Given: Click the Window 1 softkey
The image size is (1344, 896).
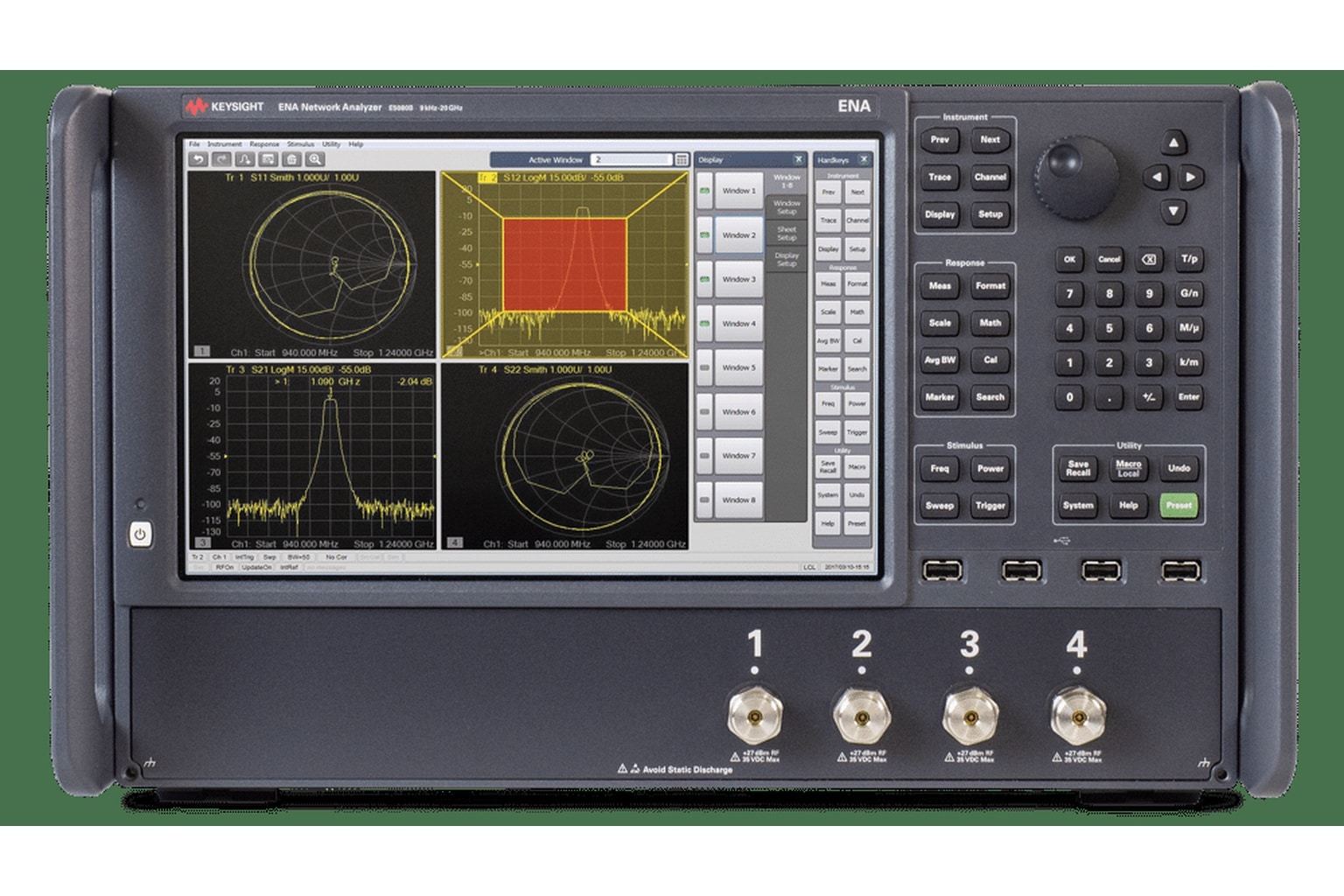Looking at the screenshot, I should pos(738,190).
